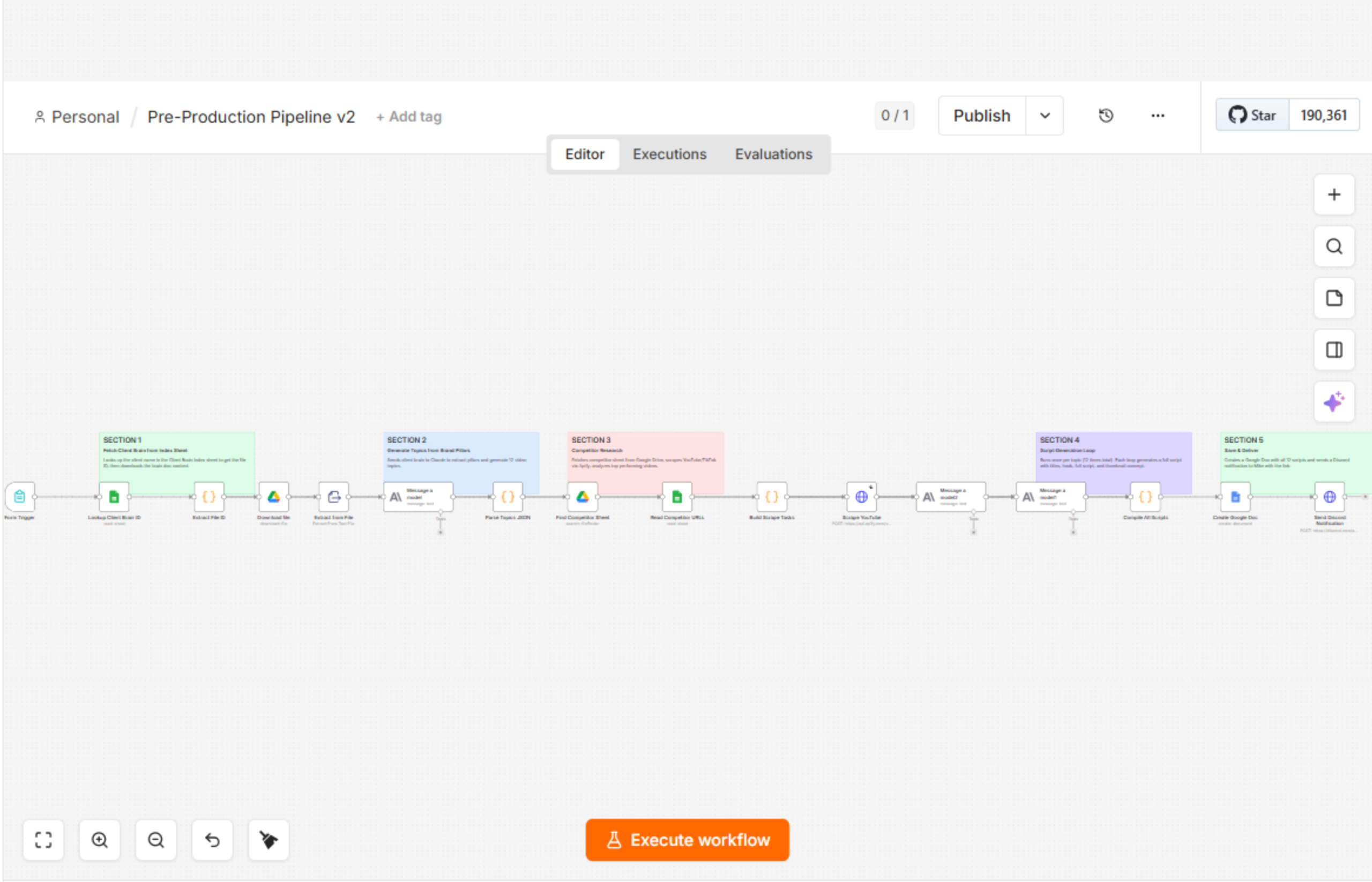Select the Message a model1 node
The width and height of the screenshot is (1372, 882).
tap(1050, 497)
